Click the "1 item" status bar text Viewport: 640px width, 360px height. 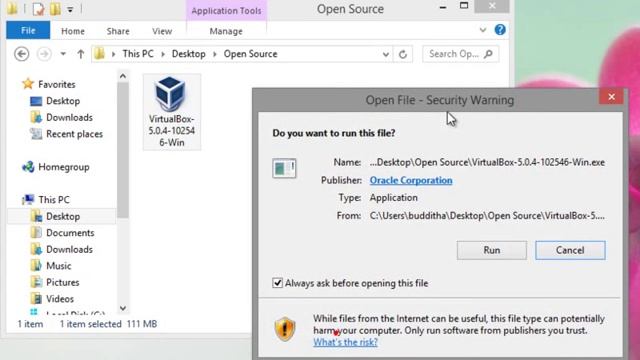click(x=30, y=324)
